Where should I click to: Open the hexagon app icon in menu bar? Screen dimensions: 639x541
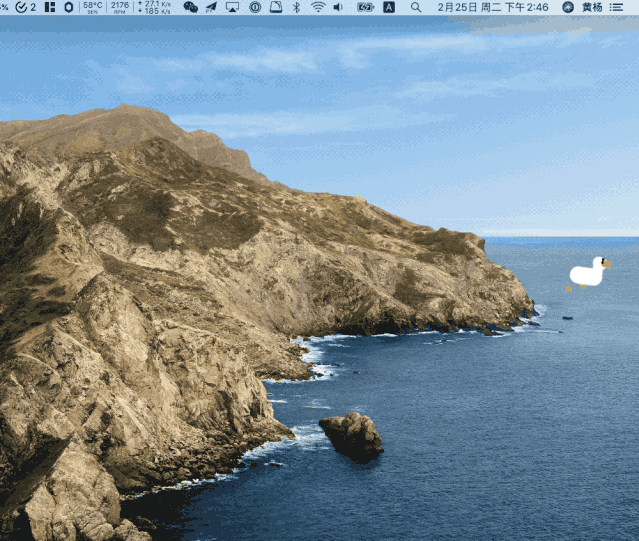69,7
